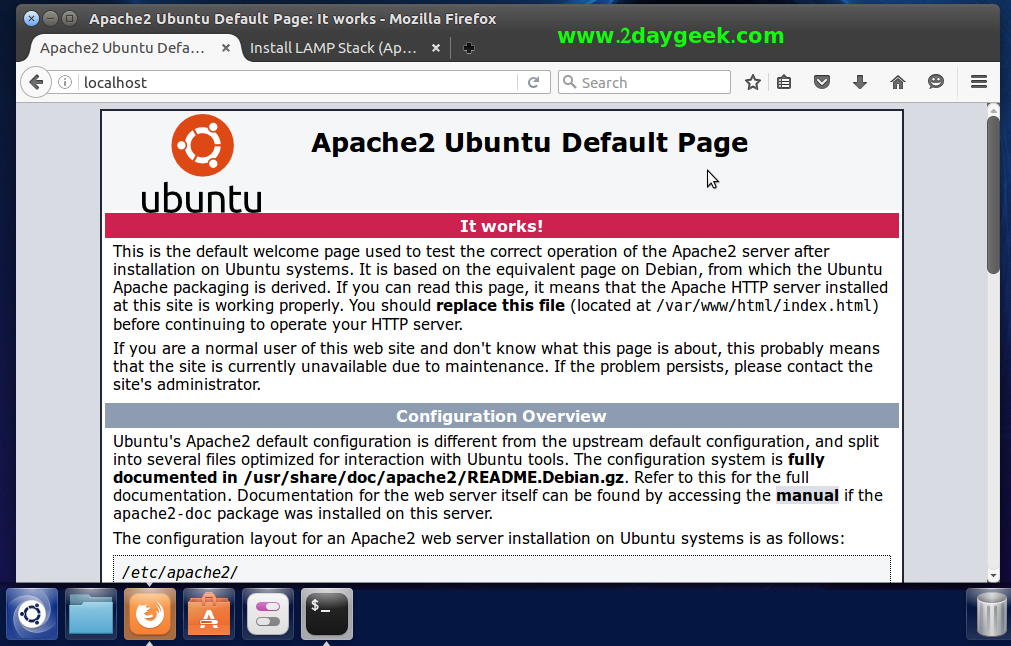
Task: Click the scrollbar down arrow
Action: point(993,576)
